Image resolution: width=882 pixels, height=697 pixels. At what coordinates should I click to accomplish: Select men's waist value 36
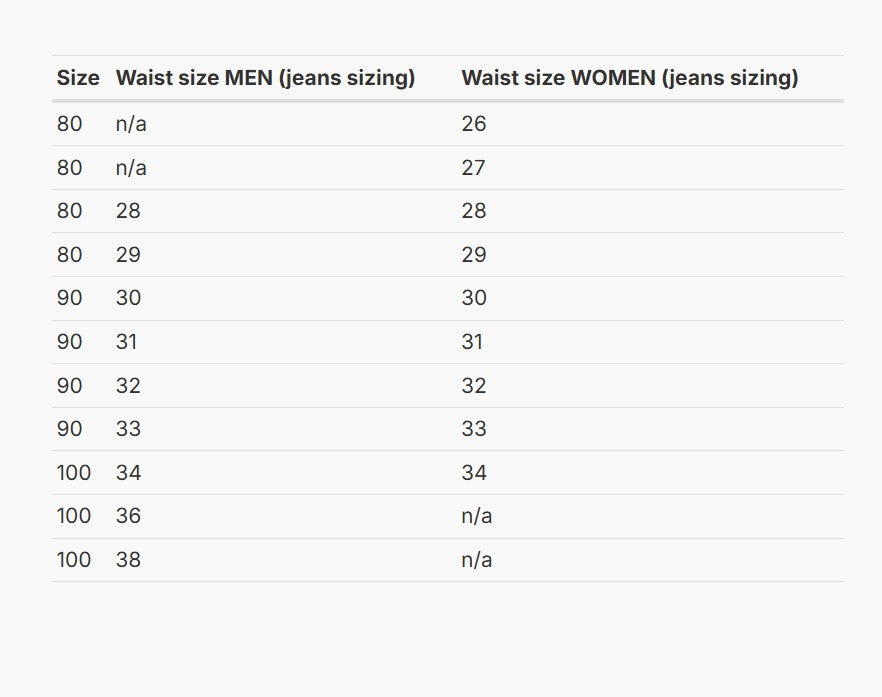pos(128,516)
